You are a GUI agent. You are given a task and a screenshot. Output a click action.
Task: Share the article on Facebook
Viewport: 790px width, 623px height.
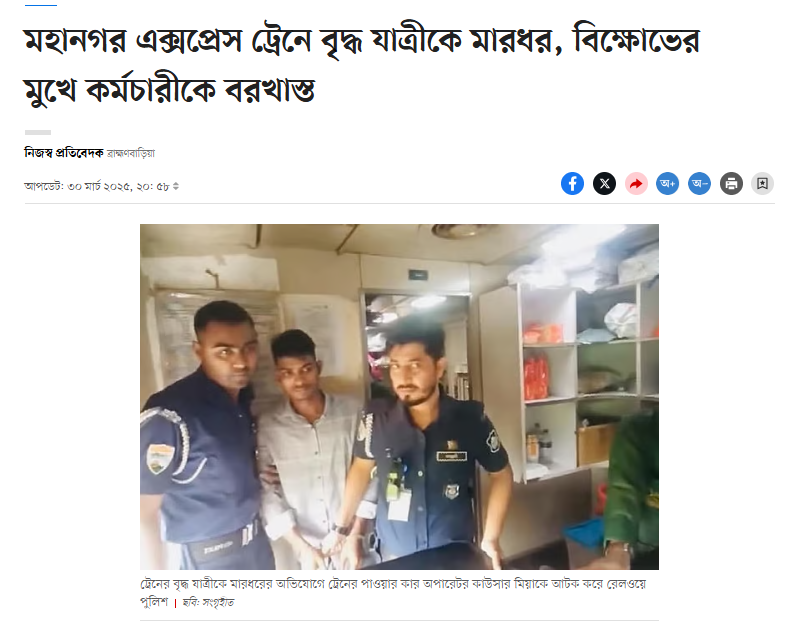tap(572, 183)
